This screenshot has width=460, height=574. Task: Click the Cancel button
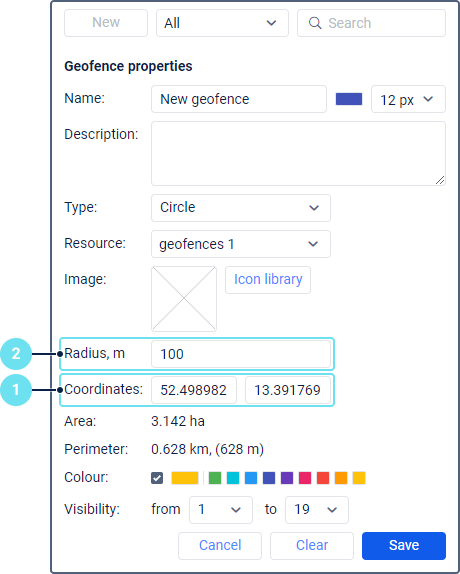220,545
